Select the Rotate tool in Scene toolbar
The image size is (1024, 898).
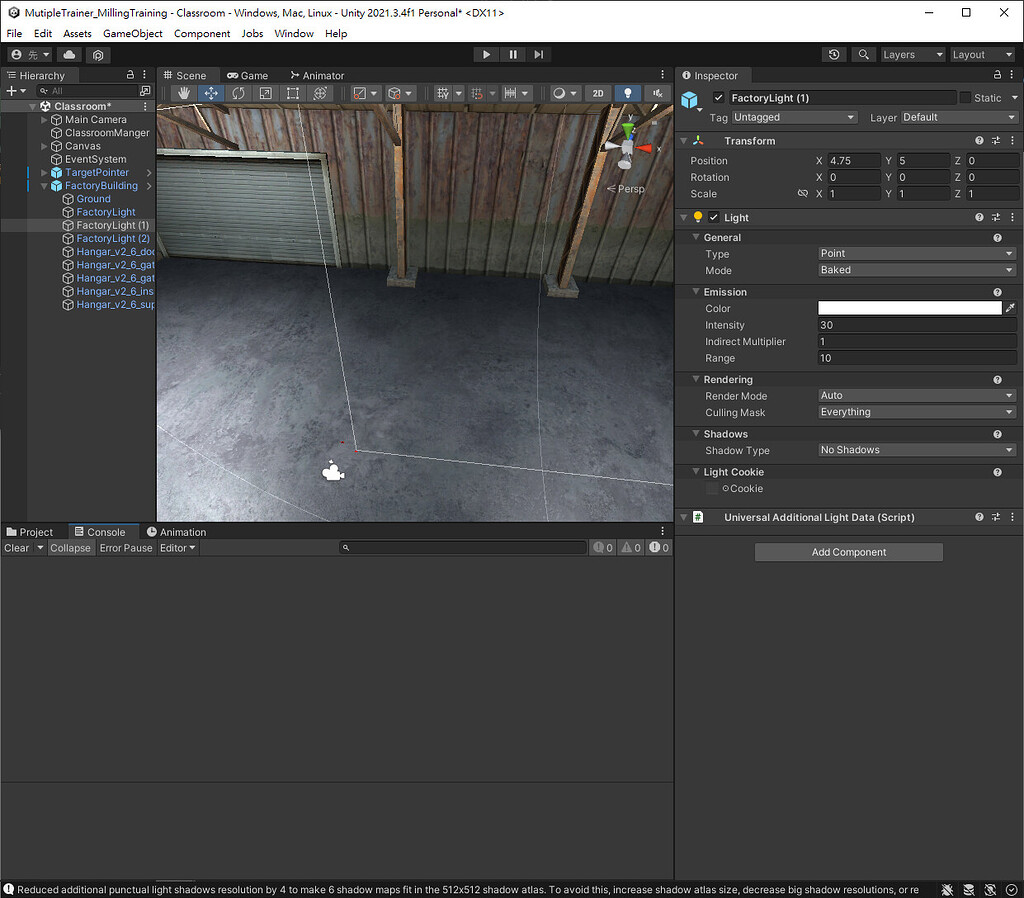pyautogui.click(x=238, y=93)
